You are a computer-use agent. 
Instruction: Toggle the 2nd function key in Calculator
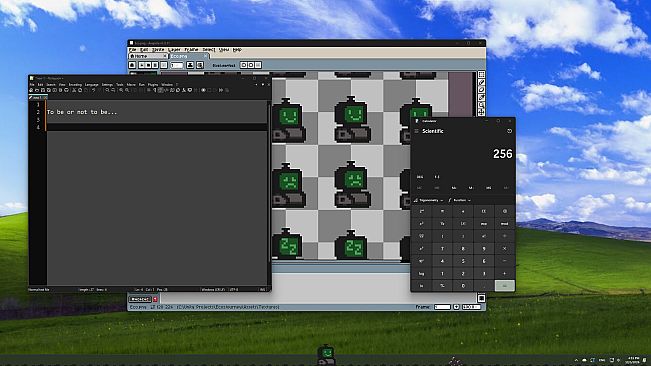(x=421, y=211)
